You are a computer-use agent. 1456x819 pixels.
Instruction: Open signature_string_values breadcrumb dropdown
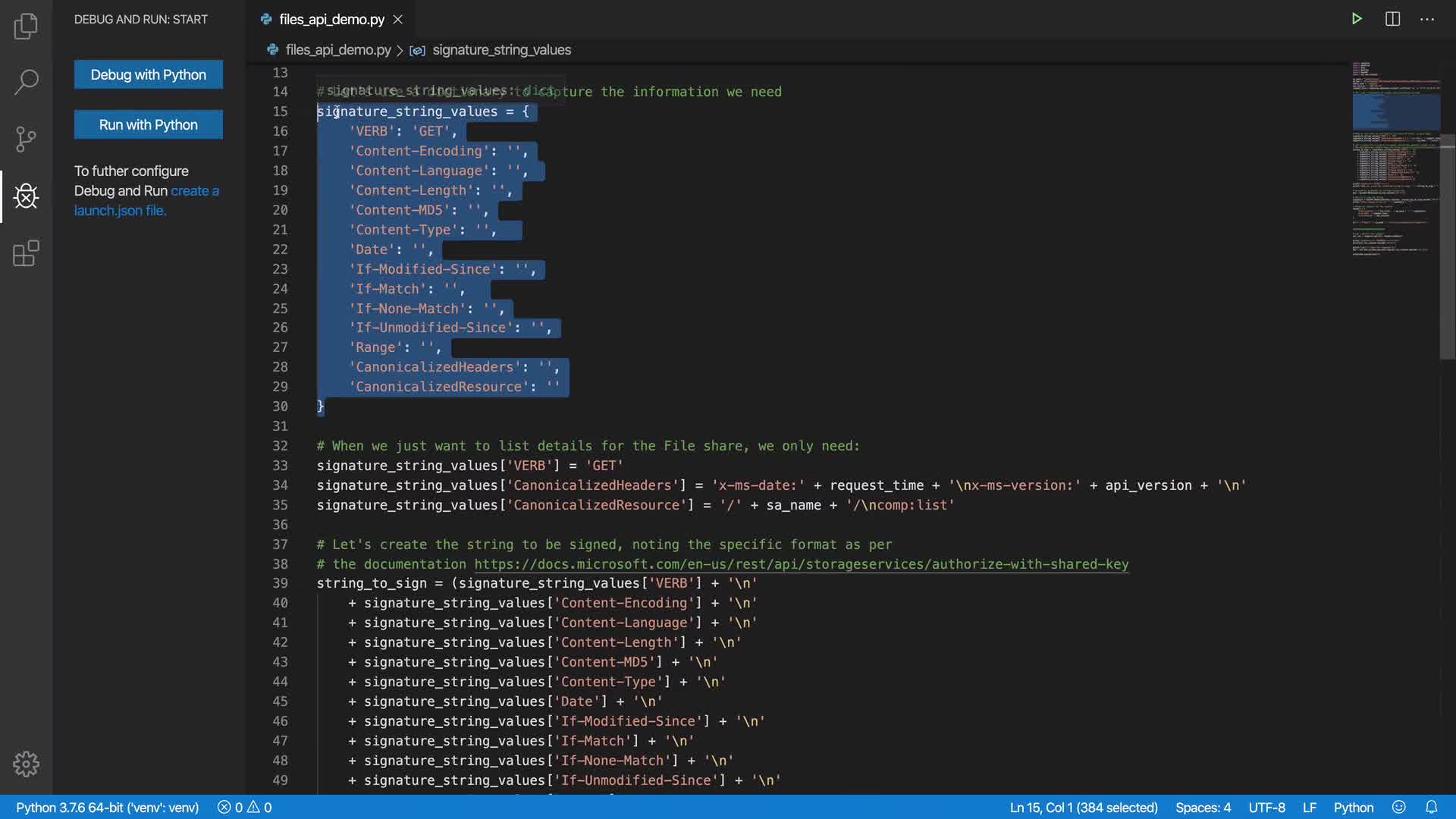click(501, 50)
